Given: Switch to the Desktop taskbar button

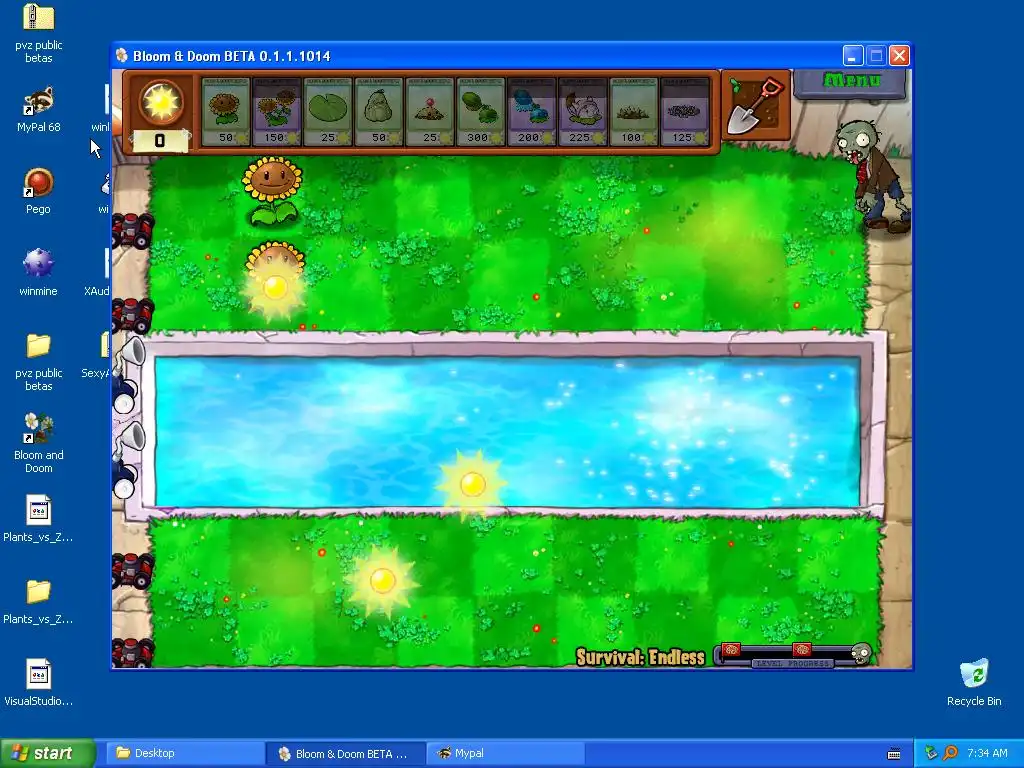Looking at the screenshot, I should pos(185,753).
